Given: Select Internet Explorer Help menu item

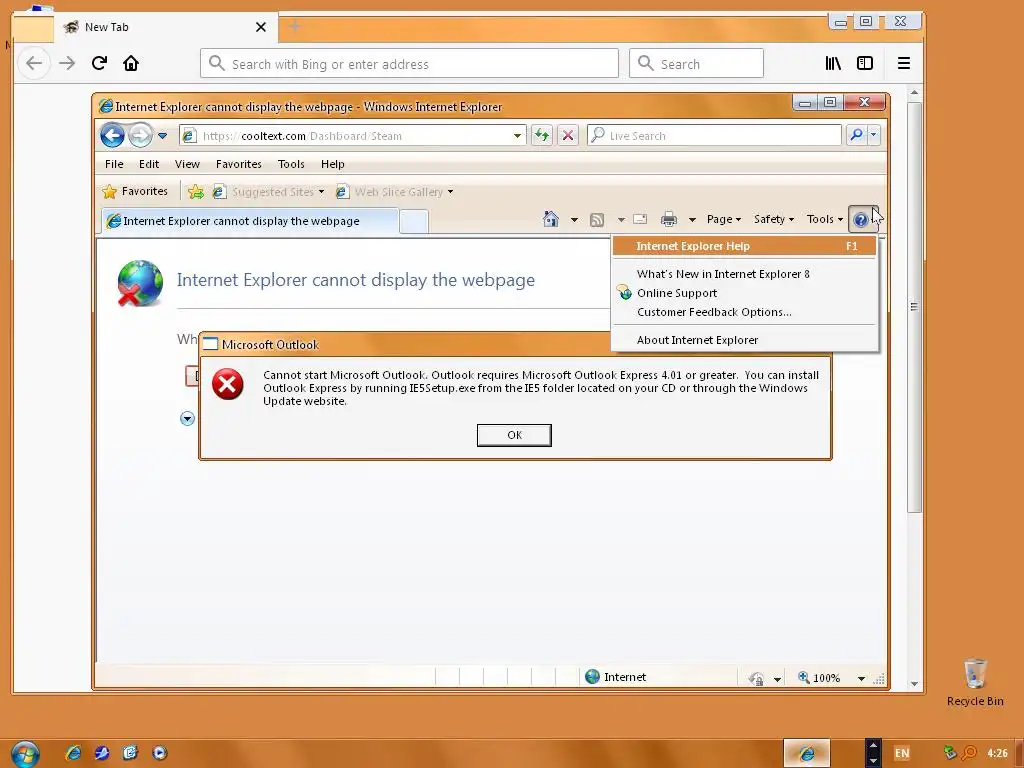Looking at the screenshot, I should 744,246.
